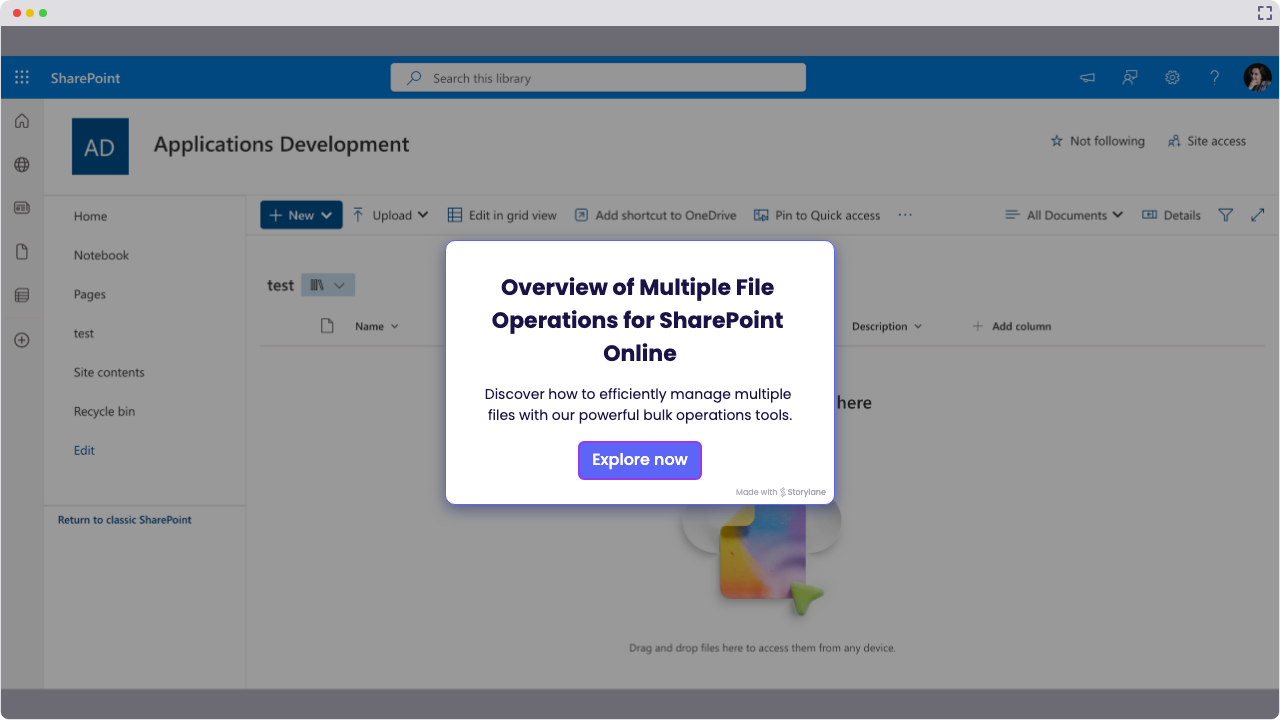
Task: Toggle the Not following star
Action: coord(1097,141)
